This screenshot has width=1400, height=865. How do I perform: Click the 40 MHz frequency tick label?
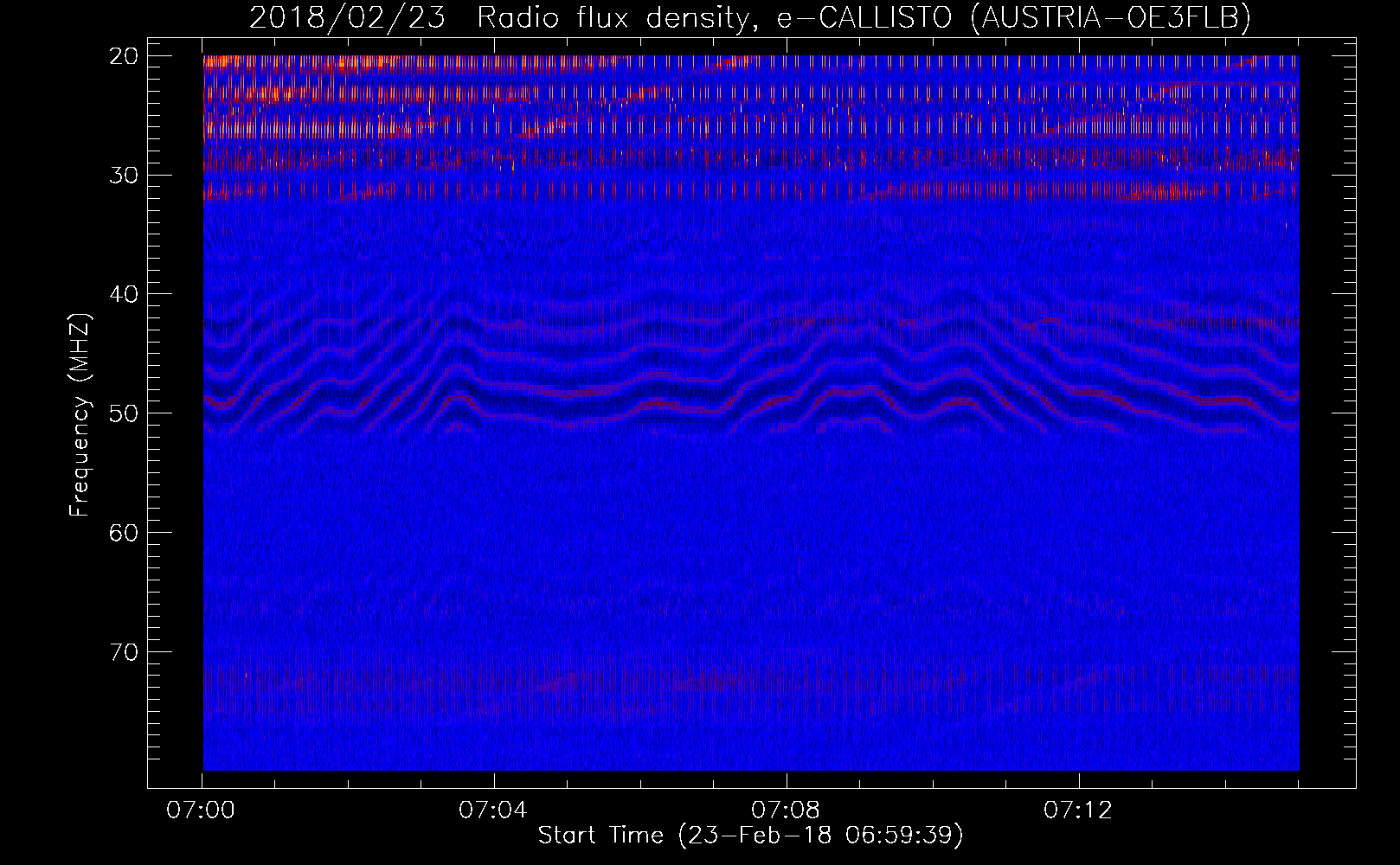[125, 294]
